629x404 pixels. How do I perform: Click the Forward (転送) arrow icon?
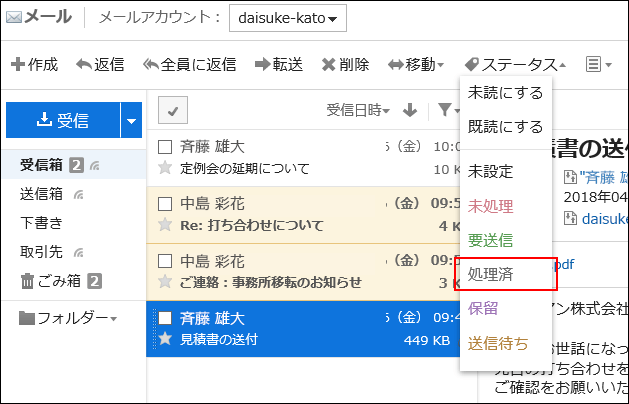click(261, 65)
